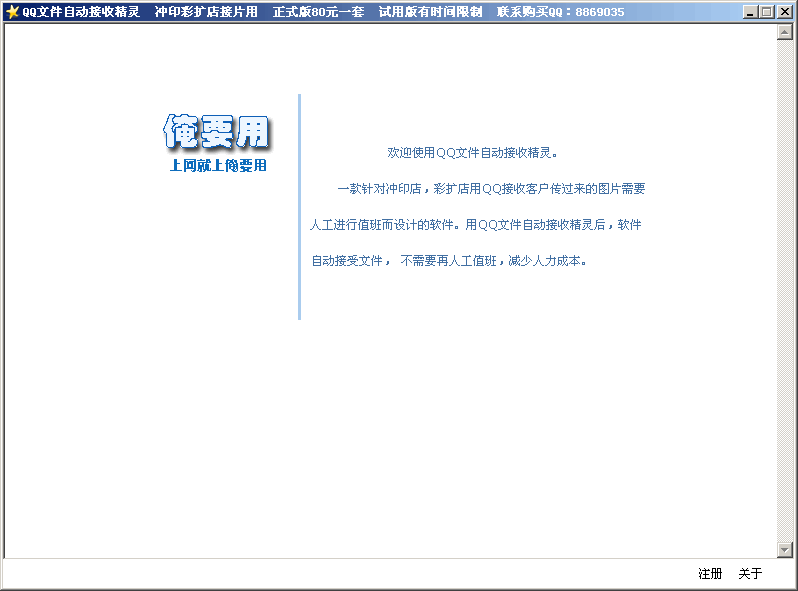
Task: Click the line starting 人工进行值班而设计
Action: pyautogui.click(x=475, y=224)
